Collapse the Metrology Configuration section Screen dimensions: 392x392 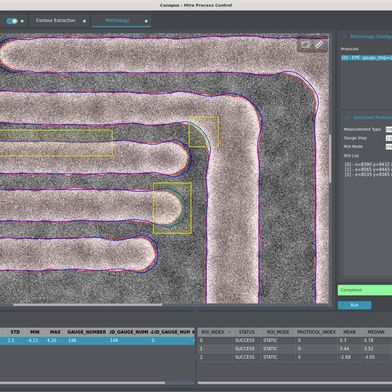click(344, 37)
